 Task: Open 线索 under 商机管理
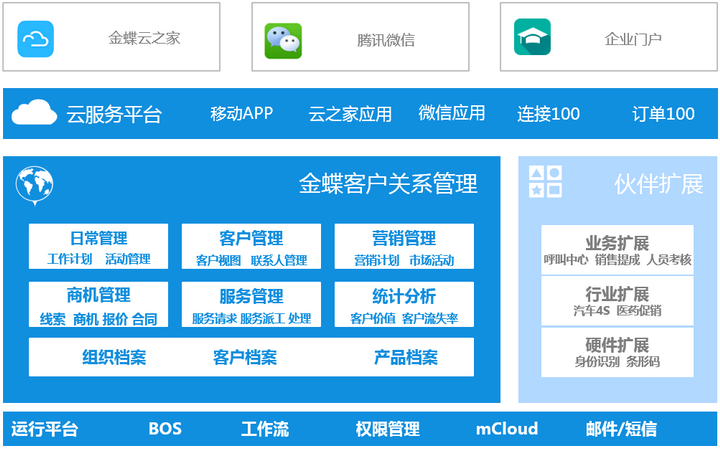click(52, 319)
